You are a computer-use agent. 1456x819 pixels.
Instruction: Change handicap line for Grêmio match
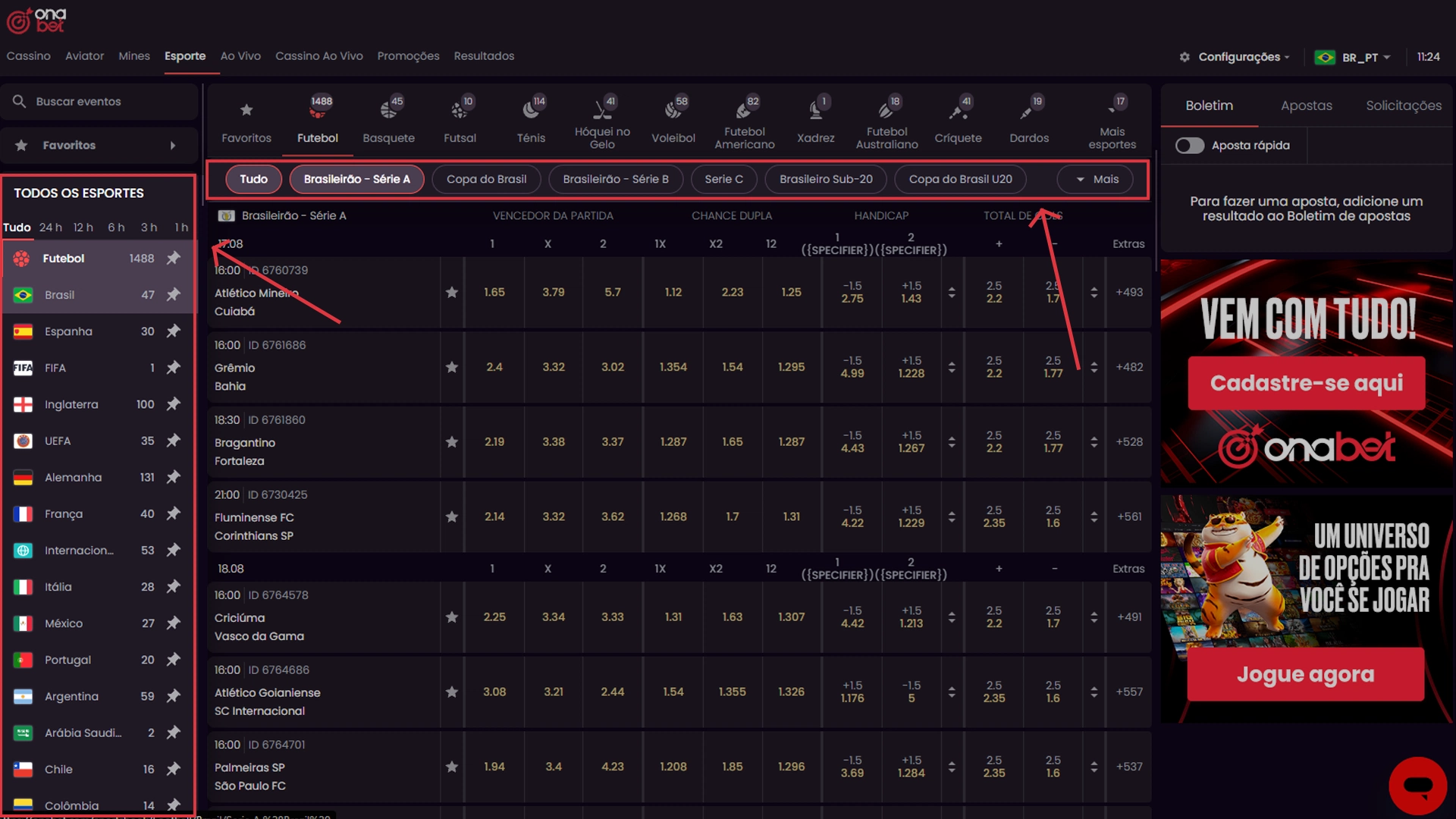[952, 367]
